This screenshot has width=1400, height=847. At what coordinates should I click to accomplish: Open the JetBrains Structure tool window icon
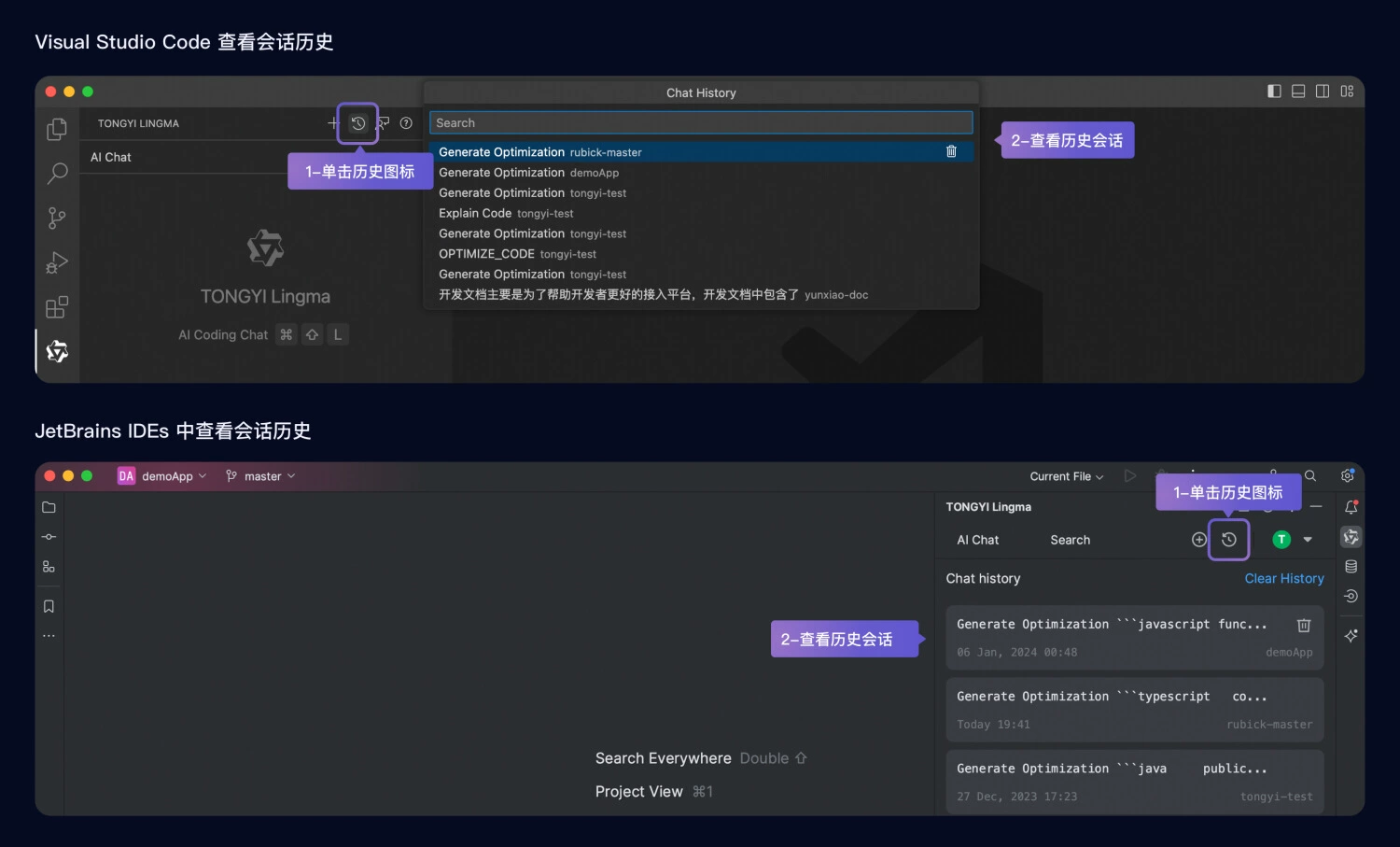pyautogui.click(x=49, y=567)
